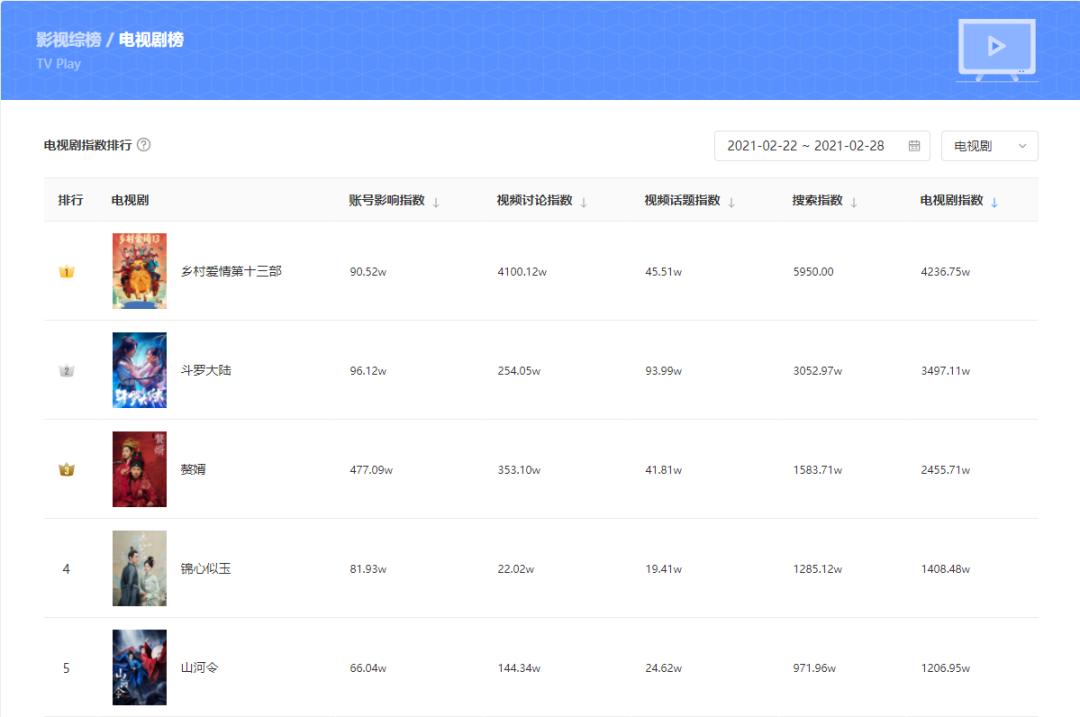This screenshot has height=717, width=1080.
Task: Open 锦心似玉 title link
Action: tap(206, 569)
